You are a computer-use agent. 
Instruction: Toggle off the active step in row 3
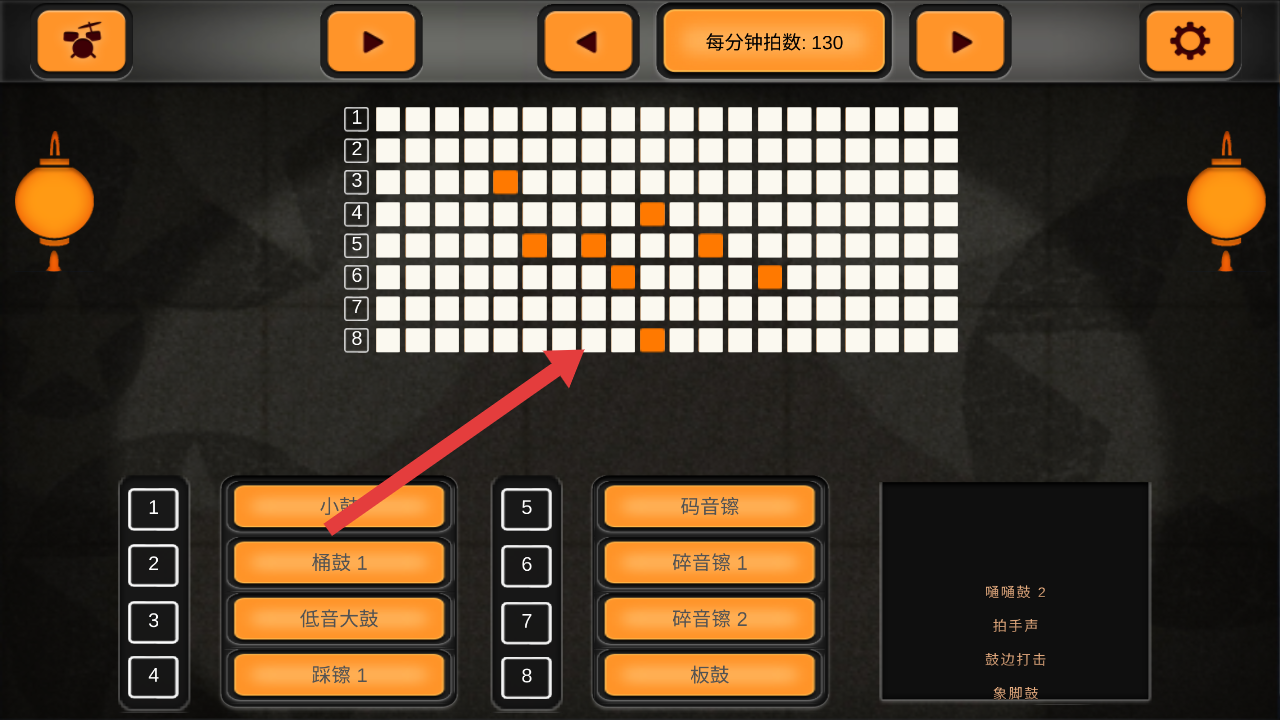click(505, 182)
